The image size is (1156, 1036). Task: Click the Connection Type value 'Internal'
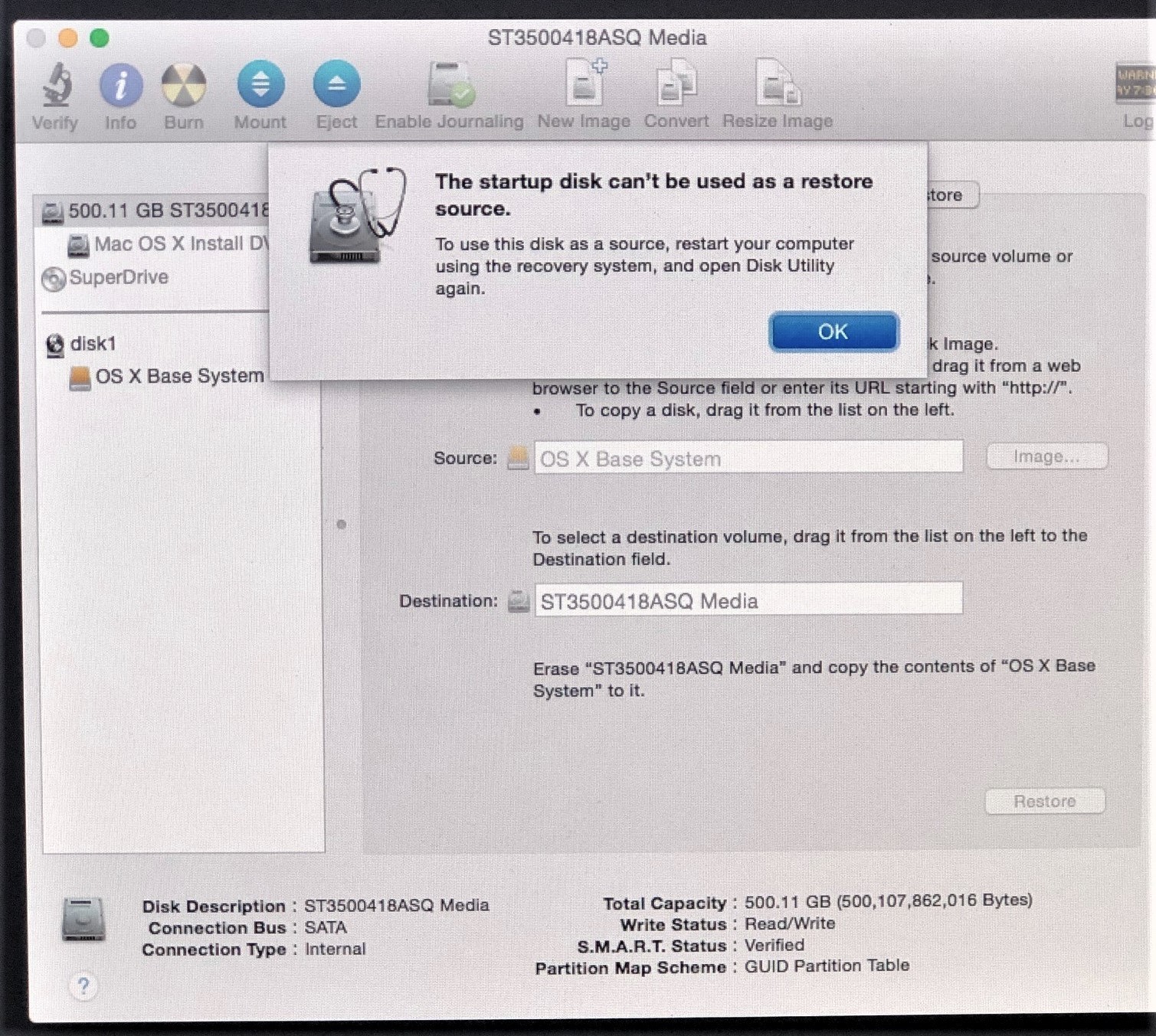coord(335,949)
